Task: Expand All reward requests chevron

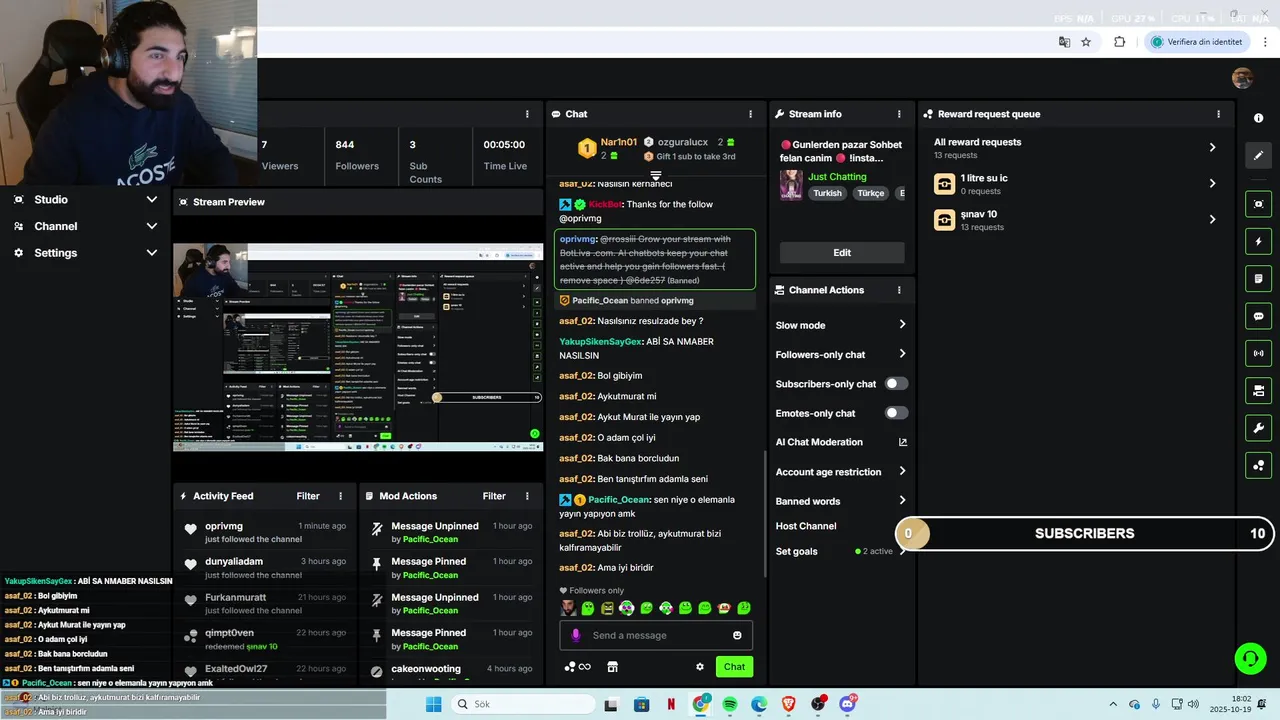Action: click(x=1213, y=147)
